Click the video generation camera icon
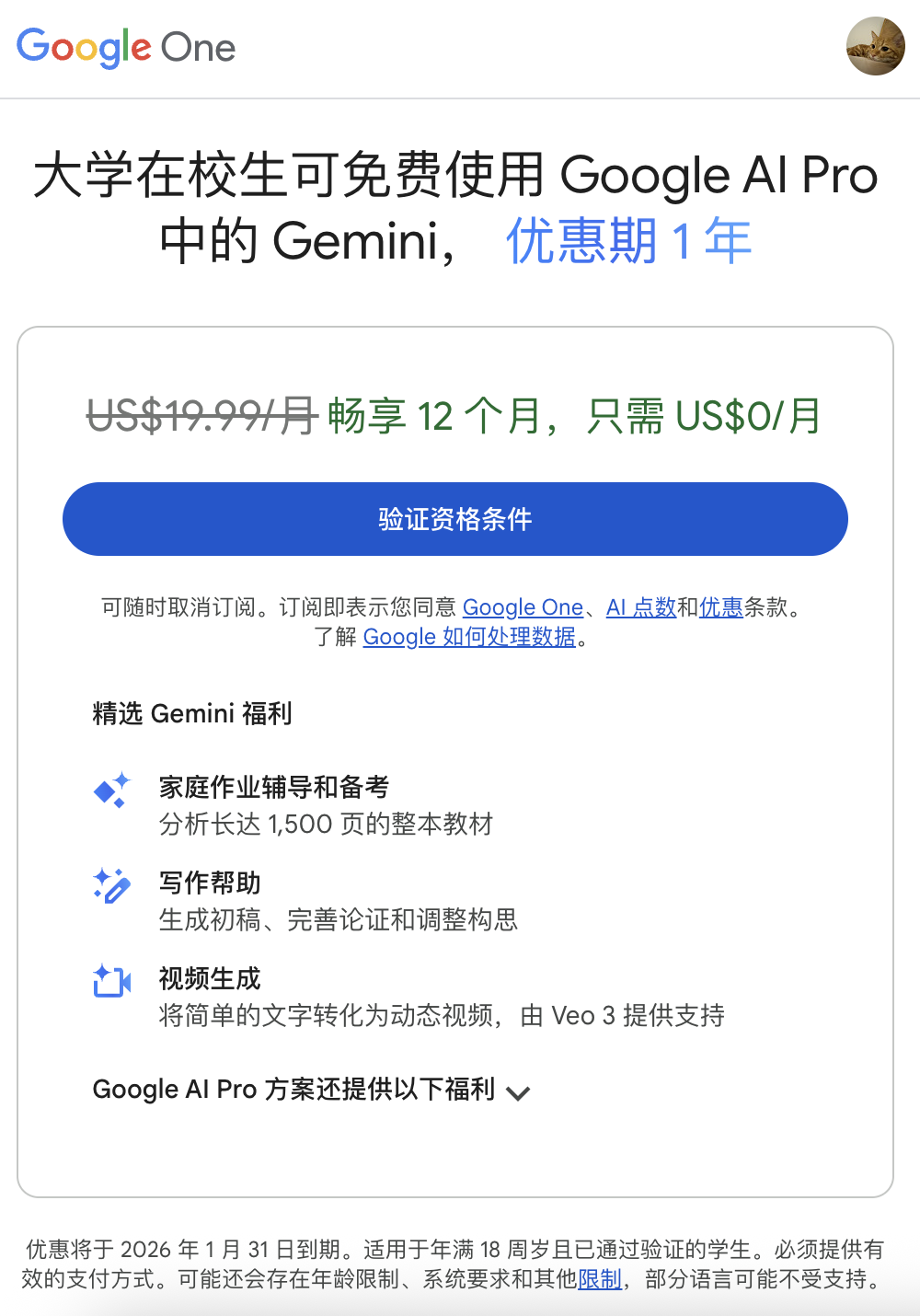This screenshot has height=1316, width=920. pyautogui.click(x=112, y=981)
